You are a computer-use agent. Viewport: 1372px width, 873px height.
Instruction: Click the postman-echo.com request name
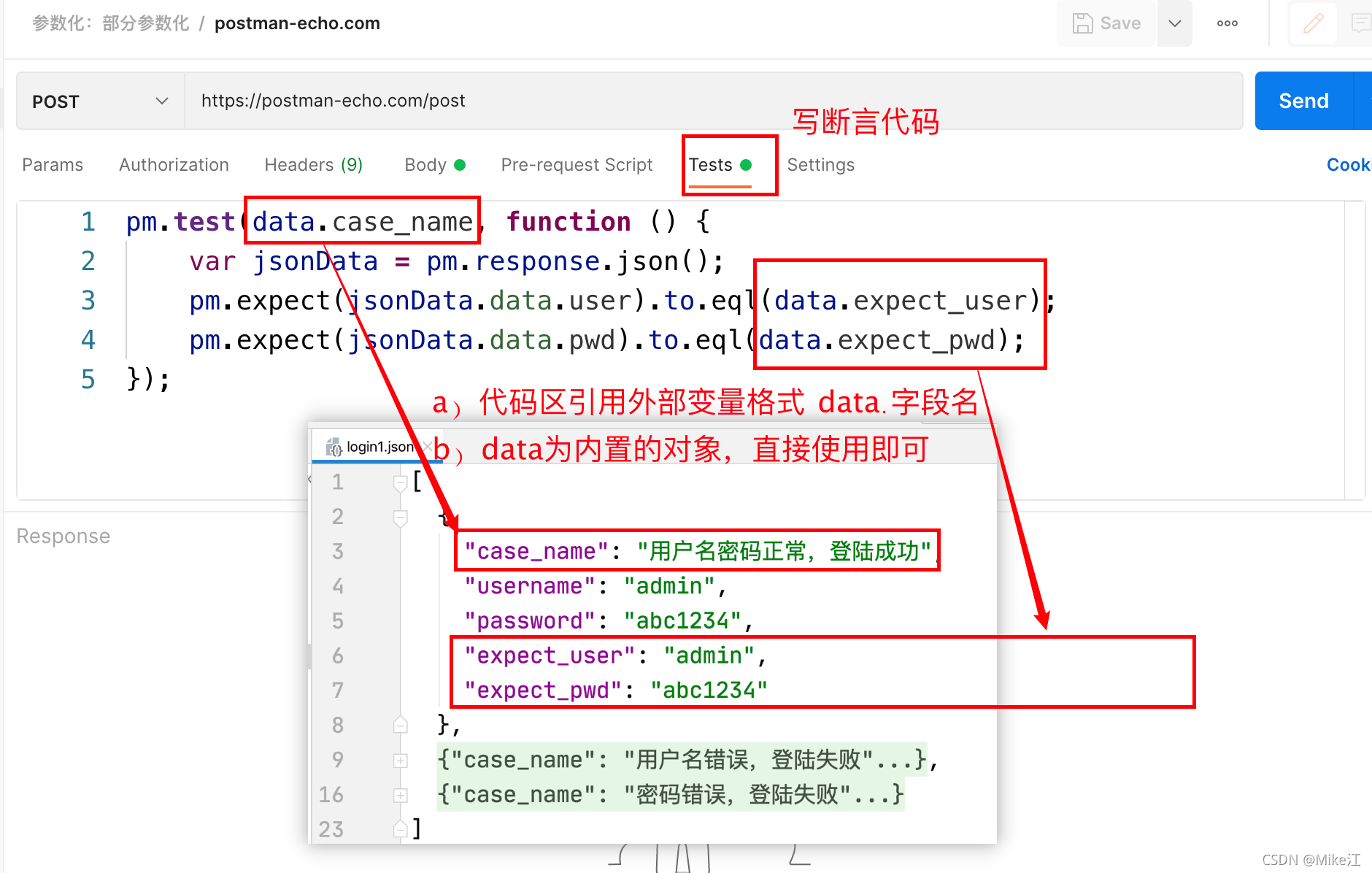[297, 23]
